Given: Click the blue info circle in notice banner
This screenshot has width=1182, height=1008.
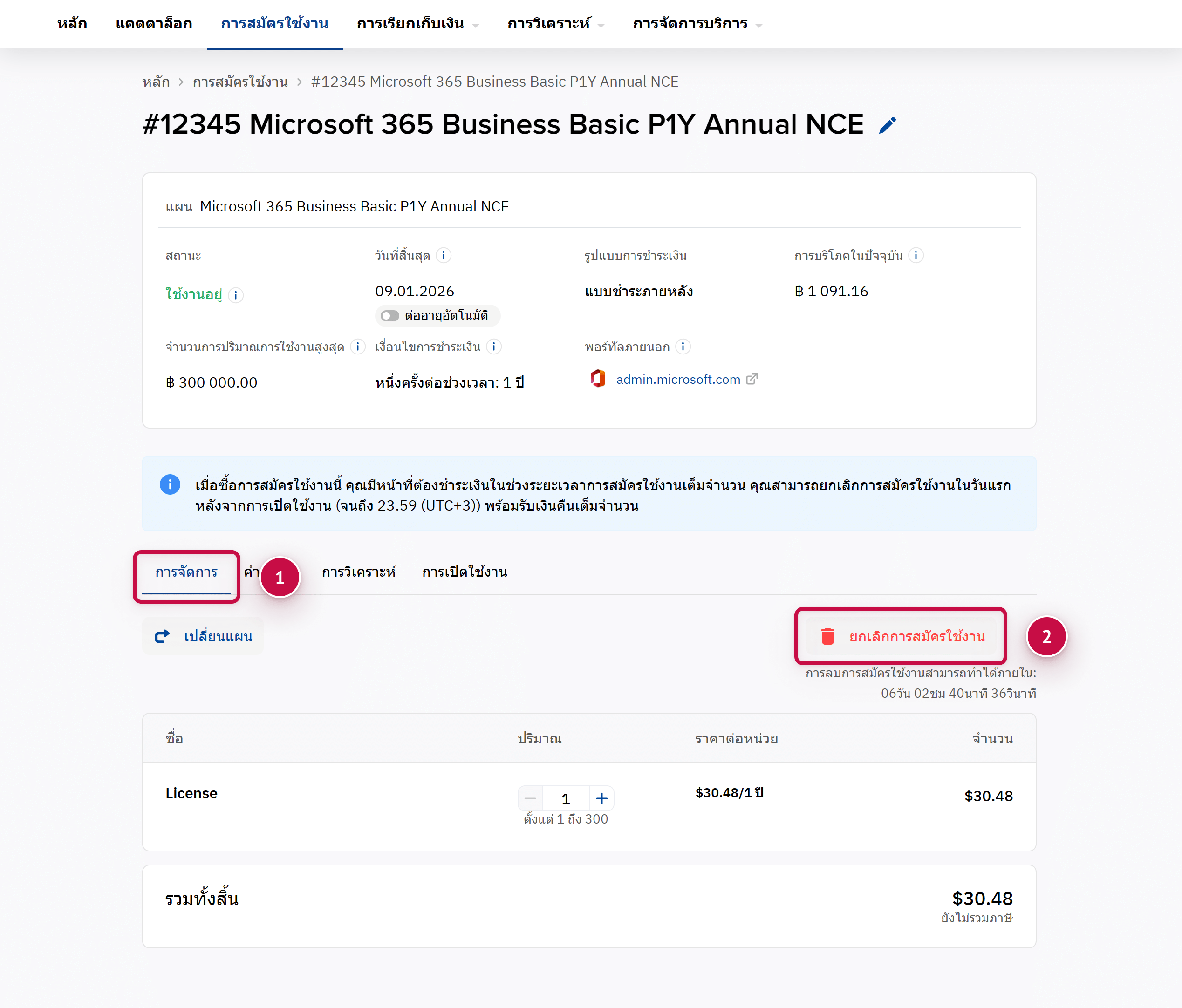Looking at the screenshot, I should pos(170,484).
